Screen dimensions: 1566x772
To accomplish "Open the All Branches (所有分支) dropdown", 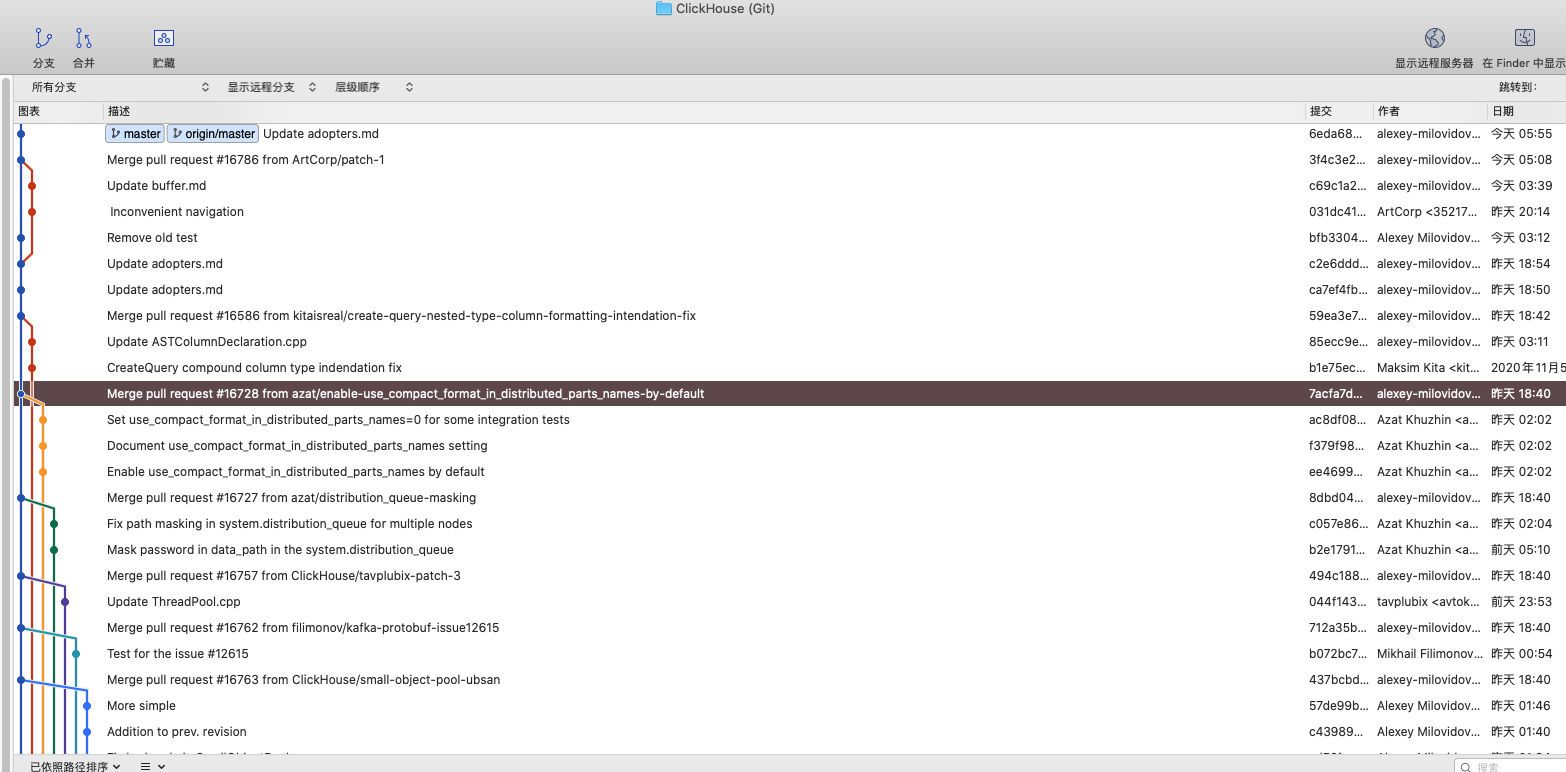I will [120, 87].
